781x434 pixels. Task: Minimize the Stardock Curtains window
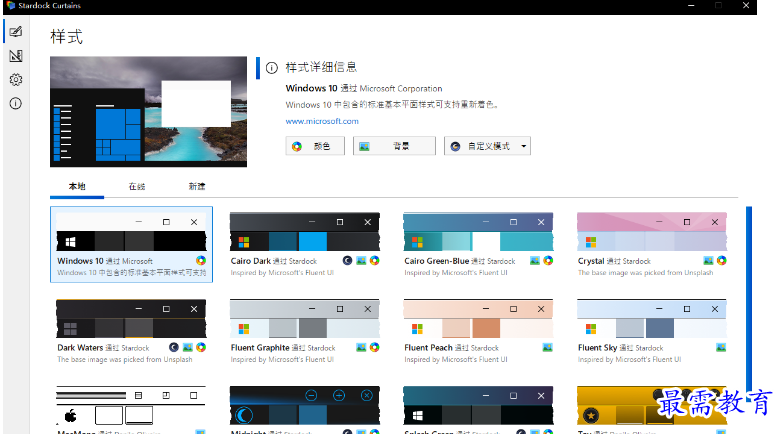(691, 5)
